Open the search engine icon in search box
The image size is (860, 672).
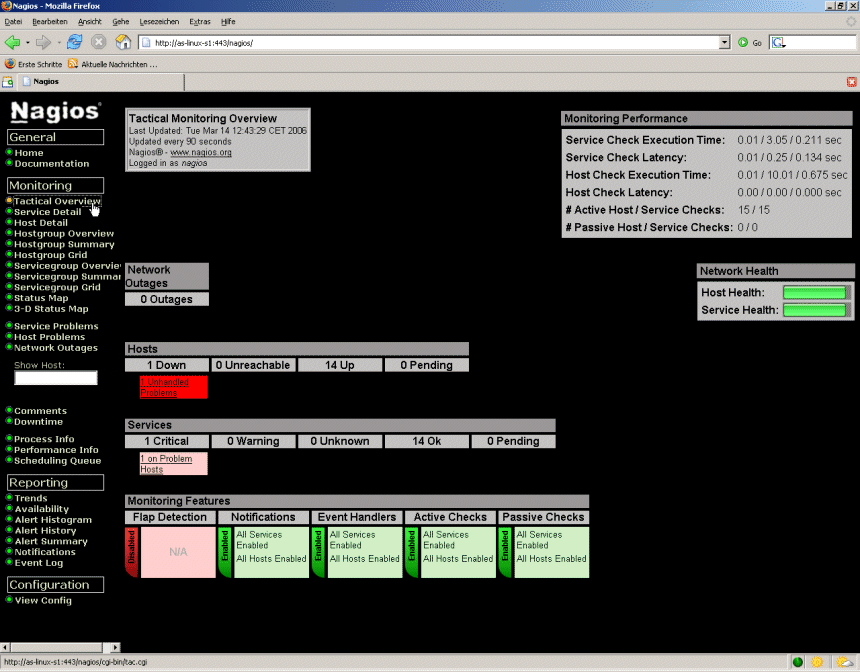coord(778,42)
